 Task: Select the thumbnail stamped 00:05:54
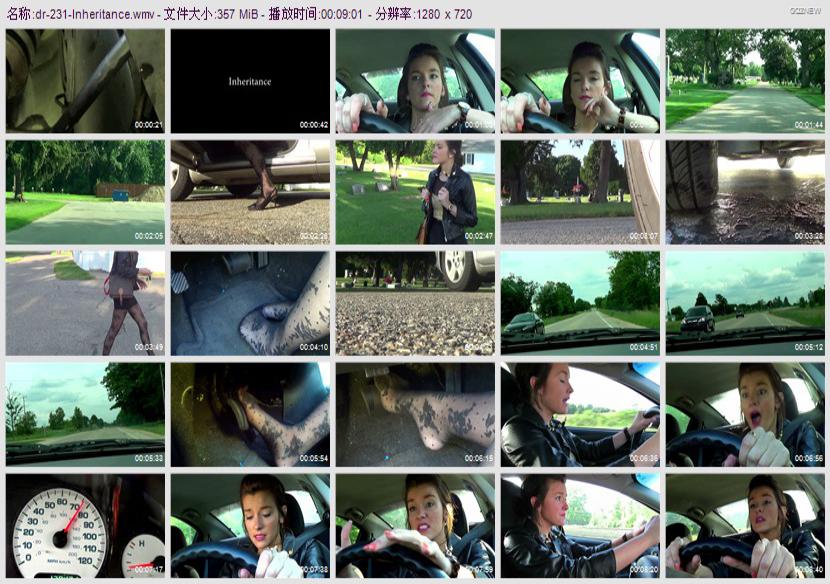[250, 414]
